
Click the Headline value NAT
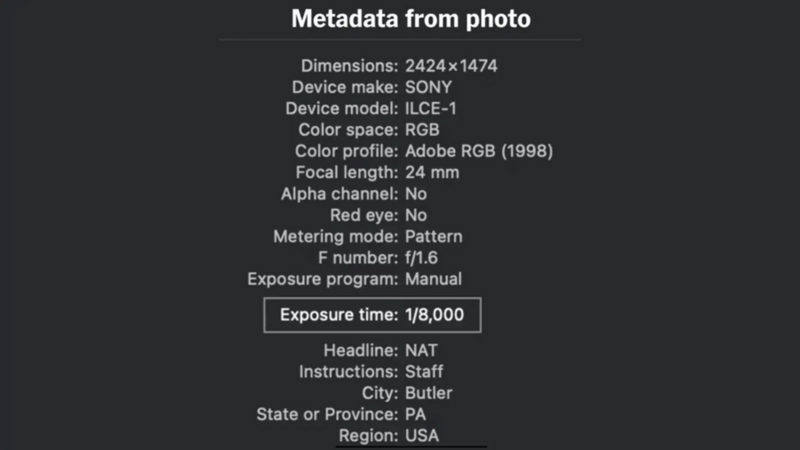tap(421, 350)
